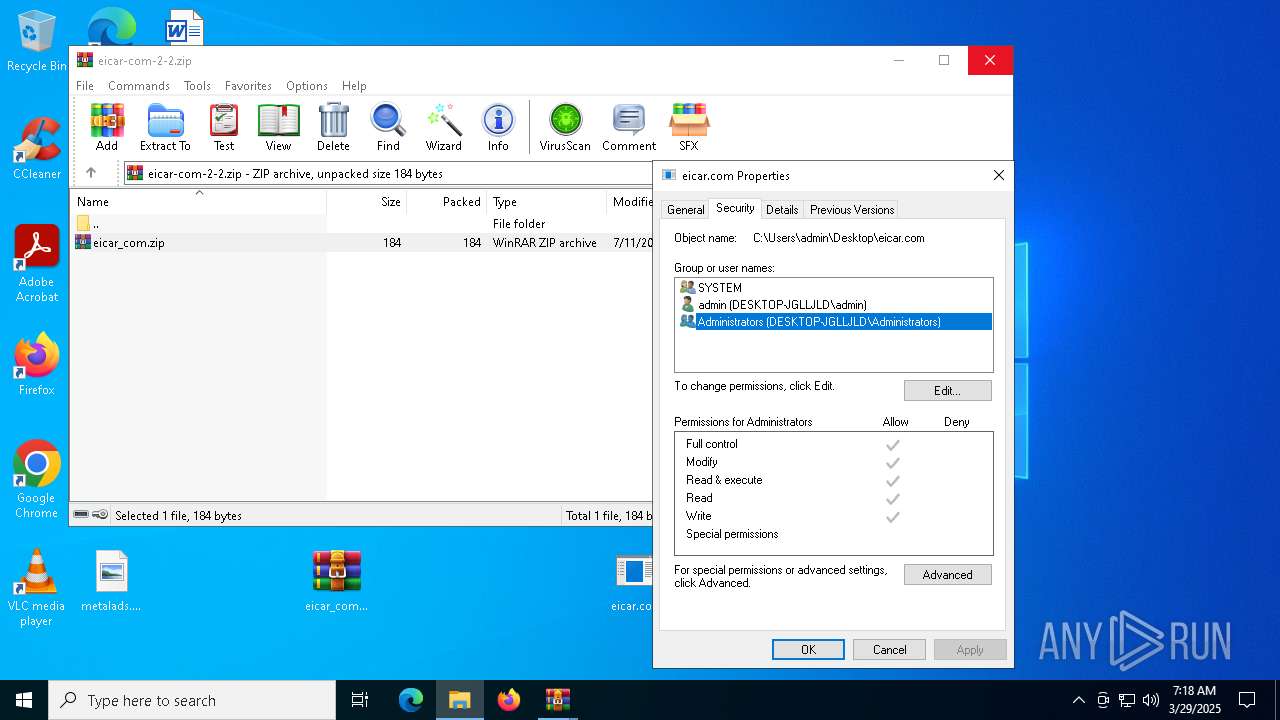Click Microsoft Edge in the taskbar
1280x720 pixels.
[411, 700]
